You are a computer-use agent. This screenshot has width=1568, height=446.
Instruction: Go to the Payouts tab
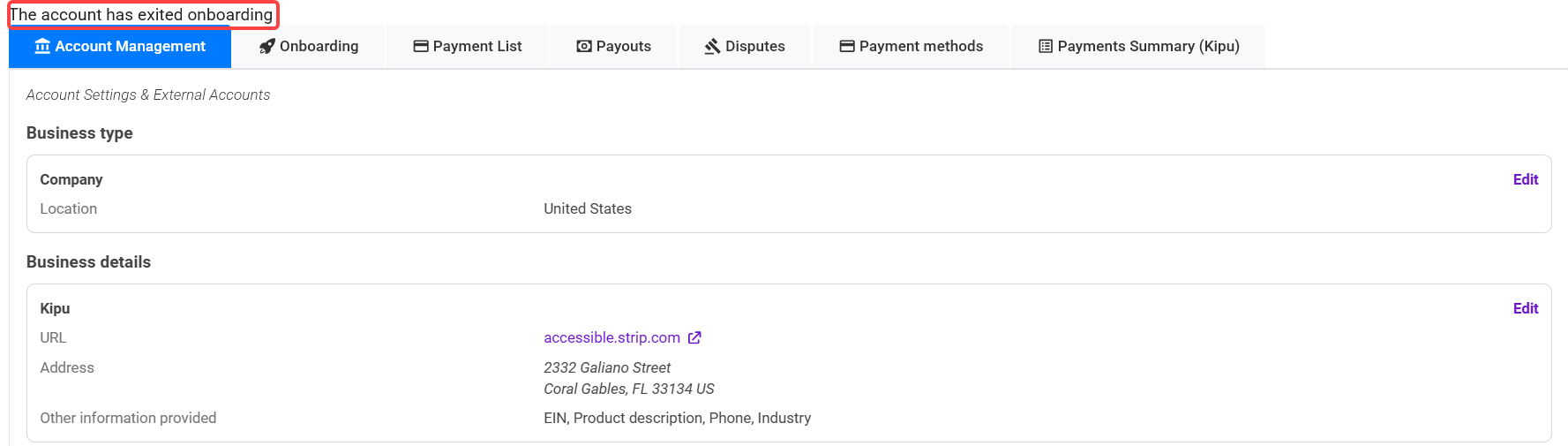click(x=623, y=47)
